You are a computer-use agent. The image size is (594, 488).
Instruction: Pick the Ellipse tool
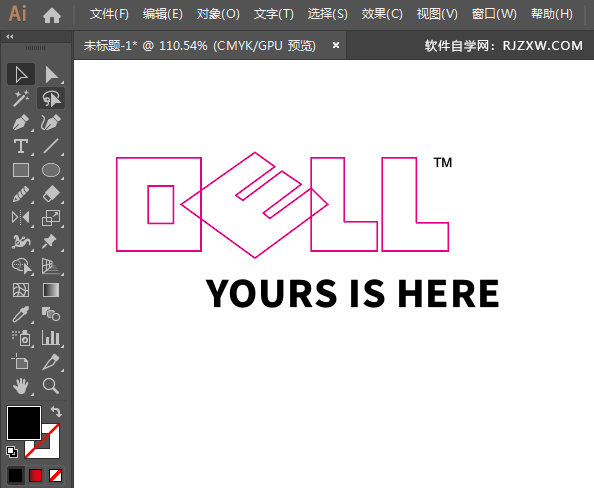[51, 170]
